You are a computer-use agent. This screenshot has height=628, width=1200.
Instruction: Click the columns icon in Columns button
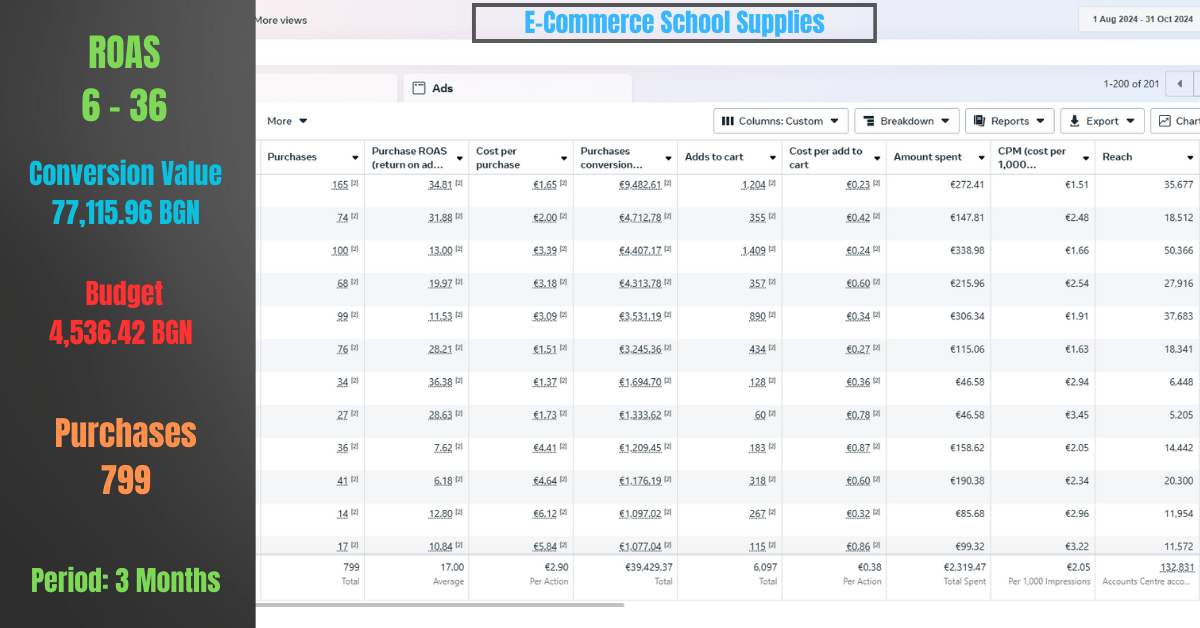click(x=728, y=121)
